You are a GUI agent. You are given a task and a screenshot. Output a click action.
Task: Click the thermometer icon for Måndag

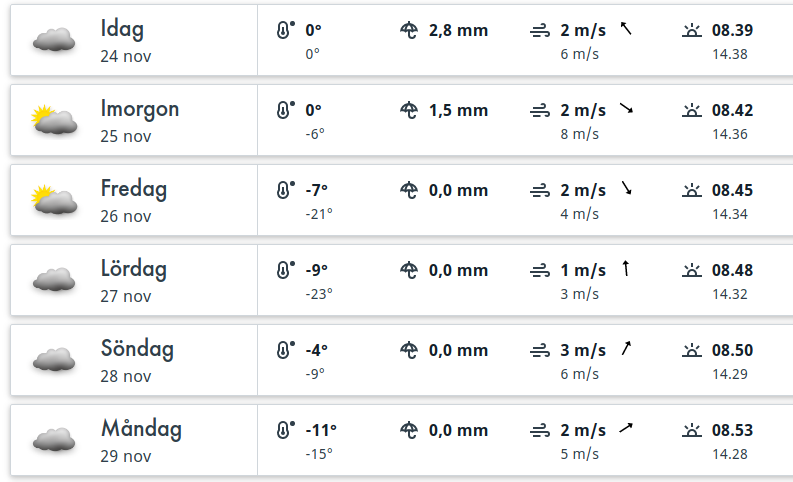pos(286,431)
